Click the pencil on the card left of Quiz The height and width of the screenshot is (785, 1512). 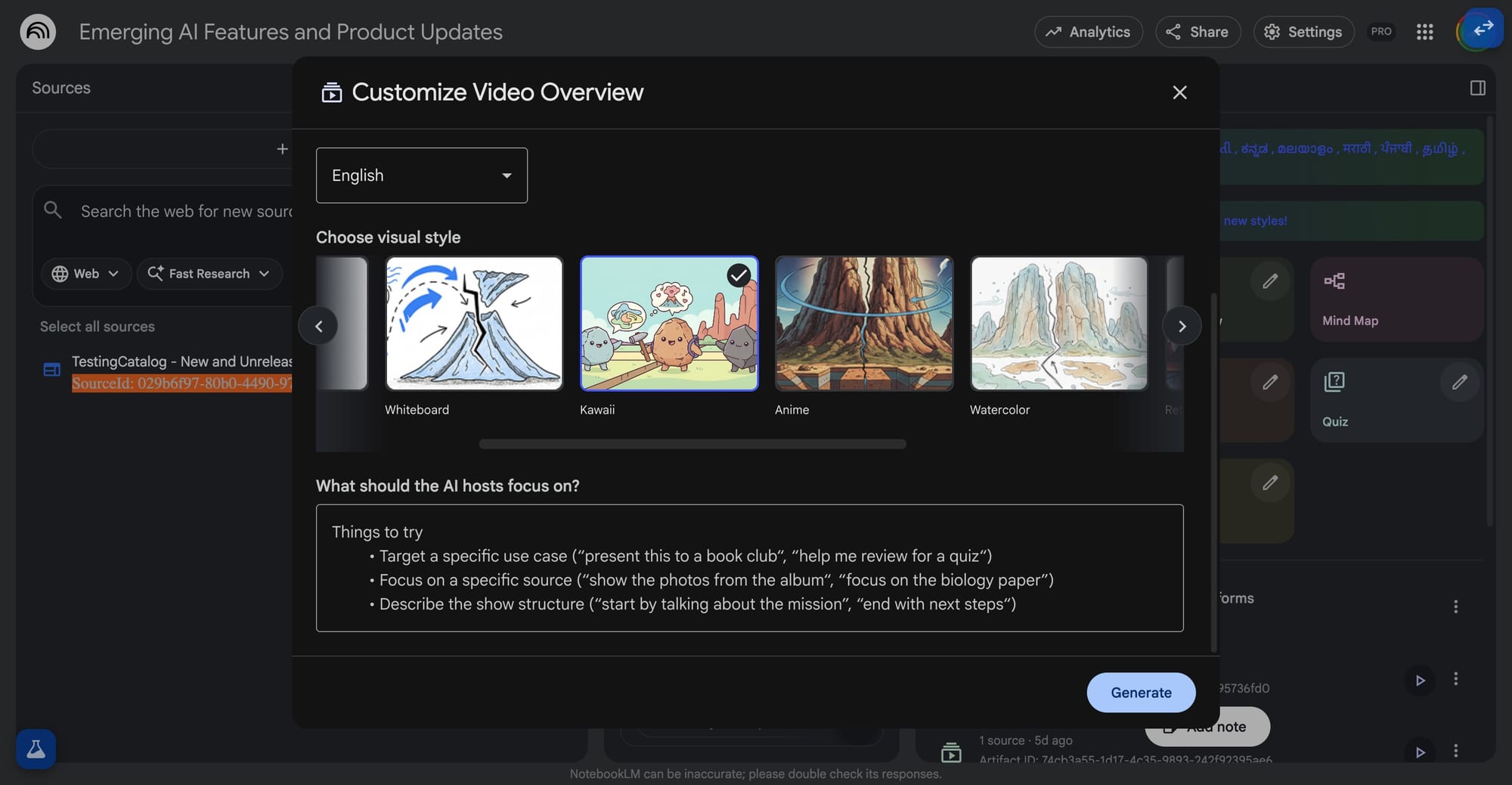[x=1270, y=382]
